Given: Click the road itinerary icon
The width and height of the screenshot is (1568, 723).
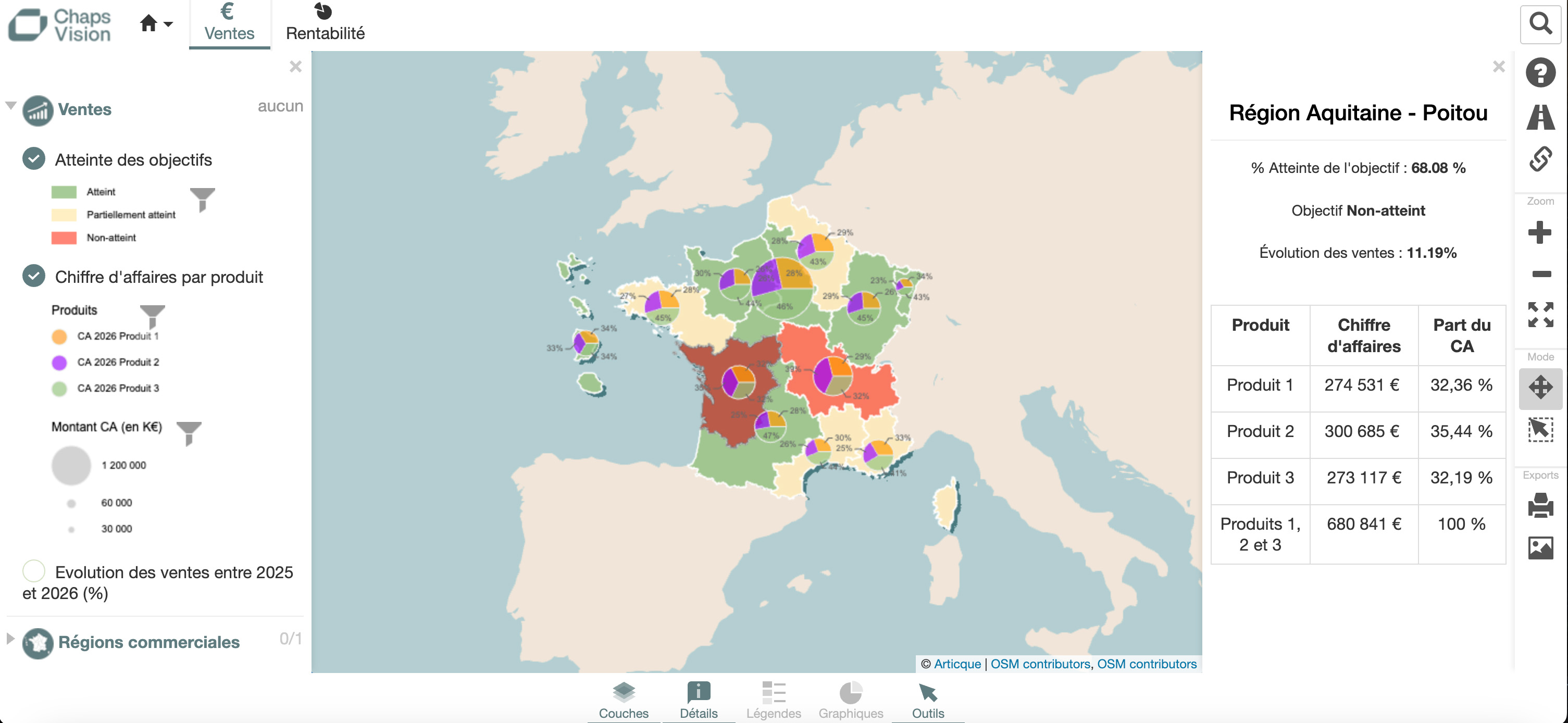Looking at the screenshot, I should click(1540, 117).
